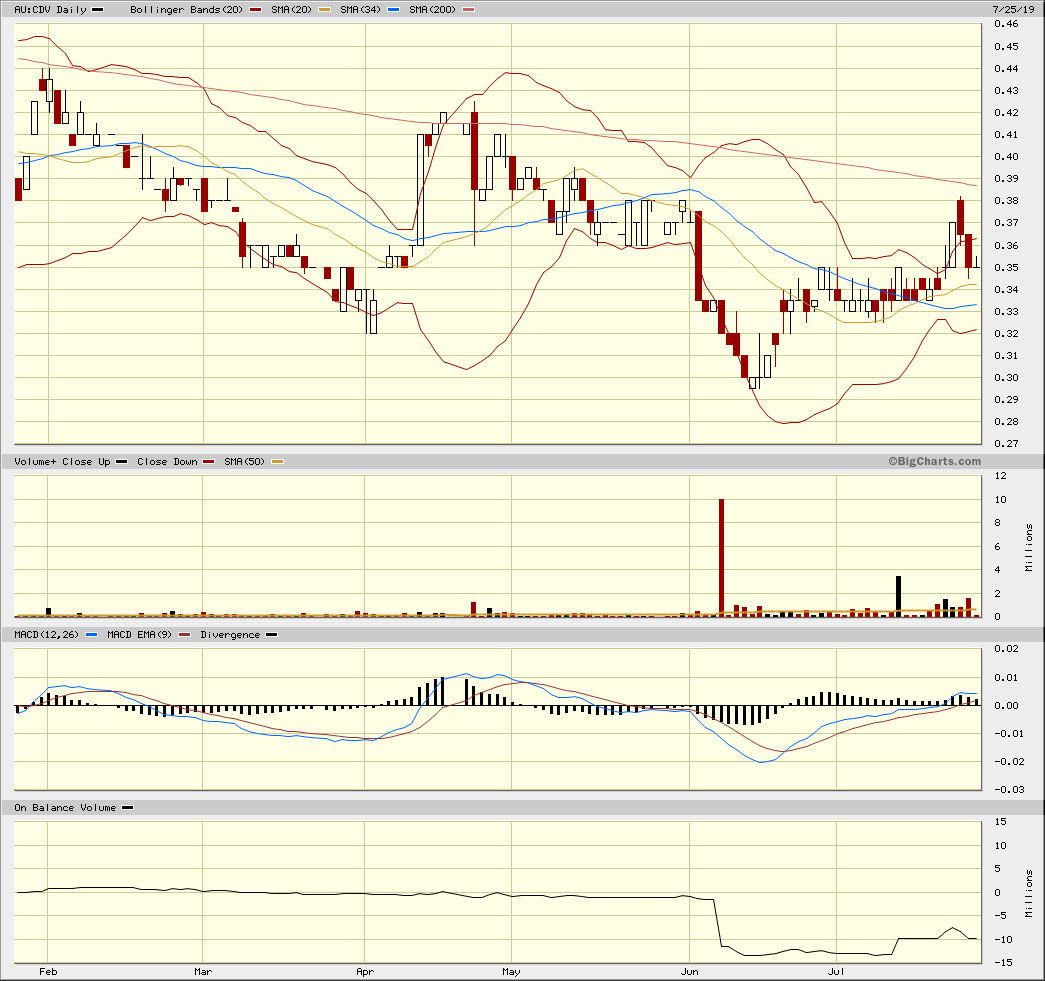Click the 0.30 price axis label
The width and height of the screenshot is (1045, 981).
coord(1006,378)
